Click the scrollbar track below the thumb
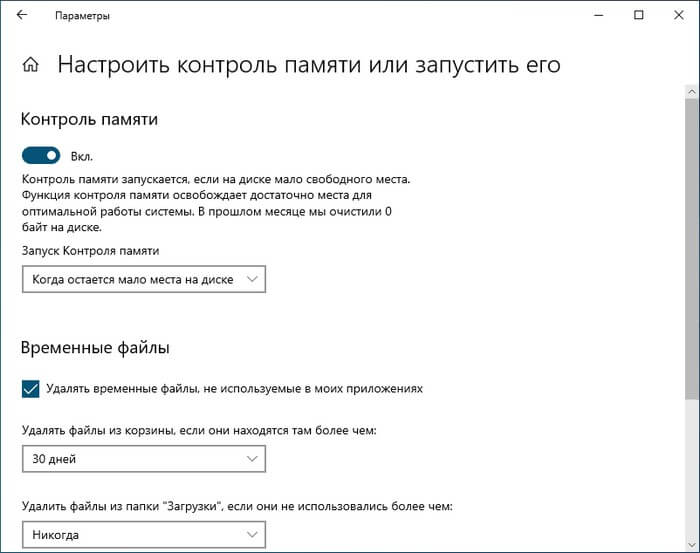The height and width of the screenshot is (553, 700). pos(691,470)
